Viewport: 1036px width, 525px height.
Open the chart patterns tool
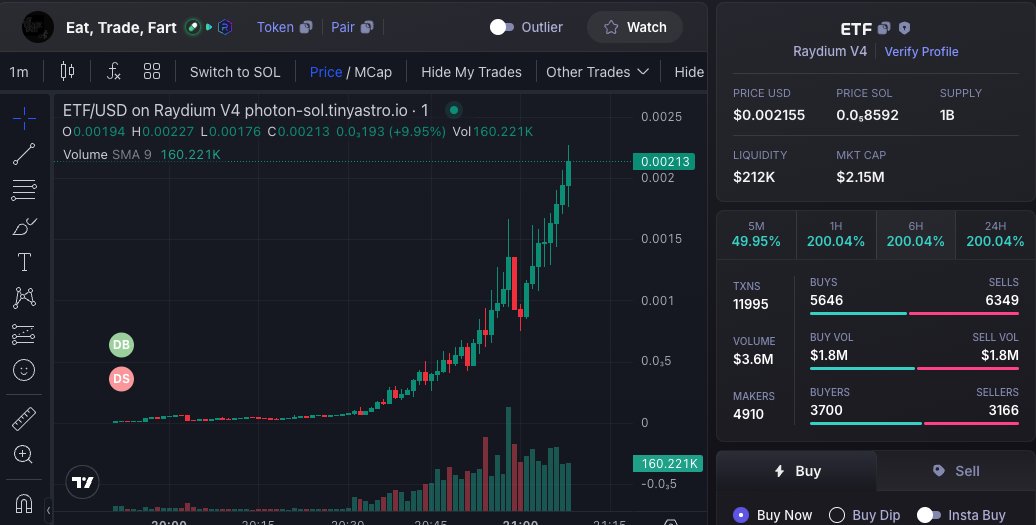24,298
